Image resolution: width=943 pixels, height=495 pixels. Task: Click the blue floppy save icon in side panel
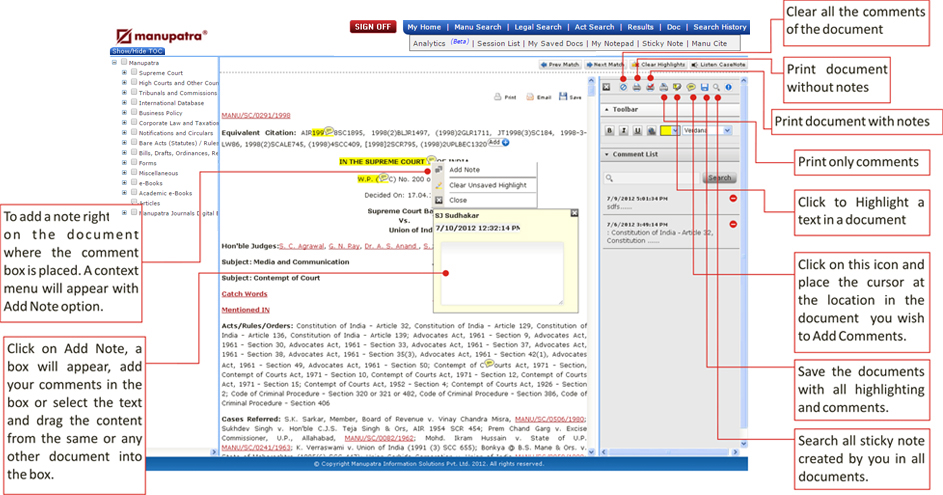pos(705,87)
